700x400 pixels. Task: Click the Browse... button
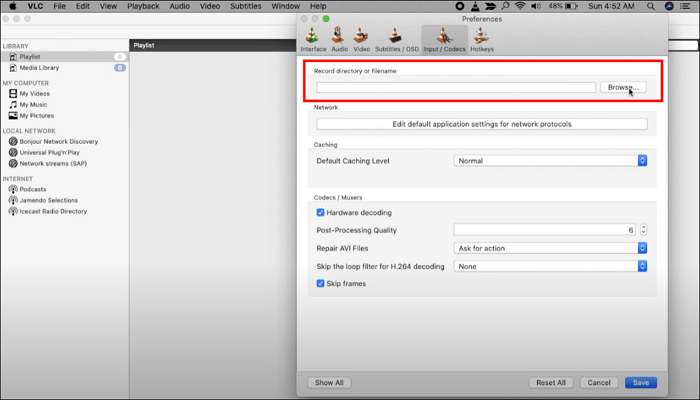[623, 88]
